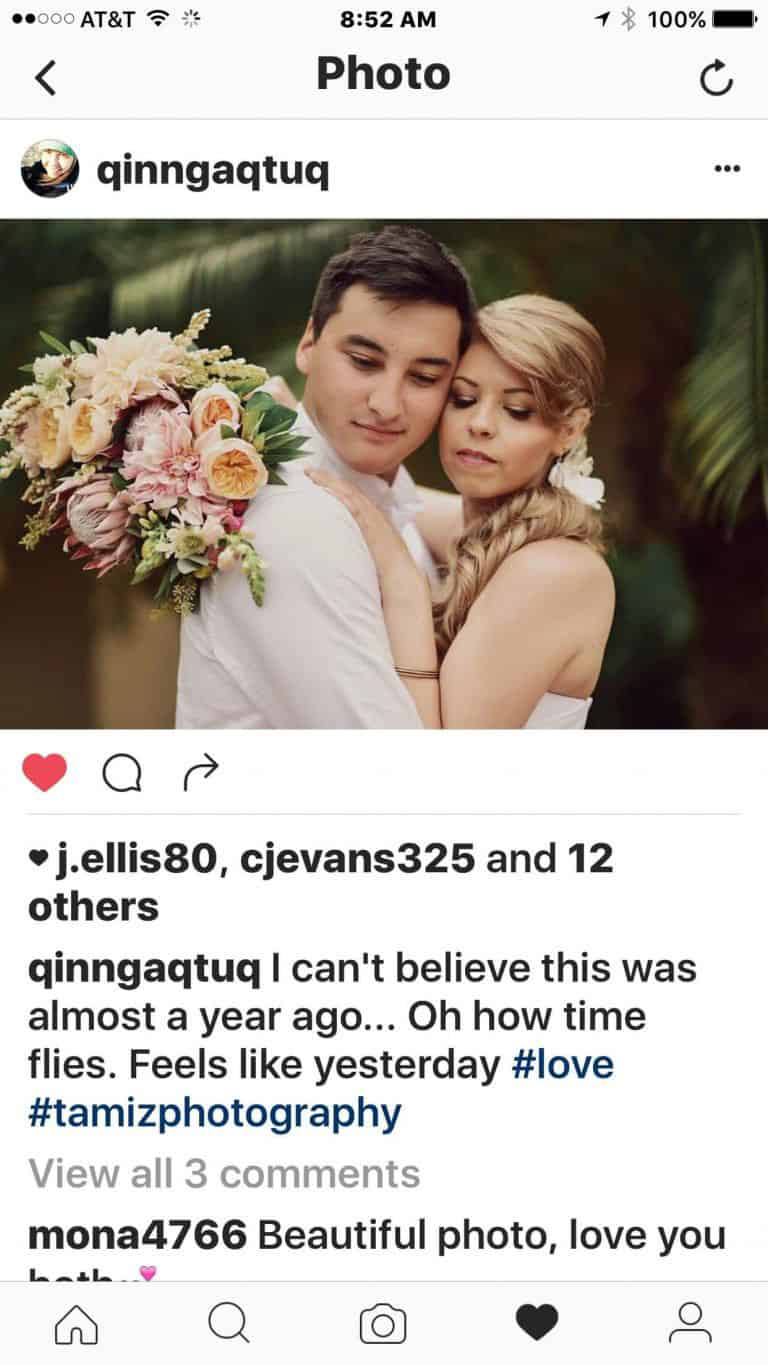Refresh the photo with the reload icon
Image resolution: width=768 pixels, height=1365 pixels.
(x=716, y=78)
